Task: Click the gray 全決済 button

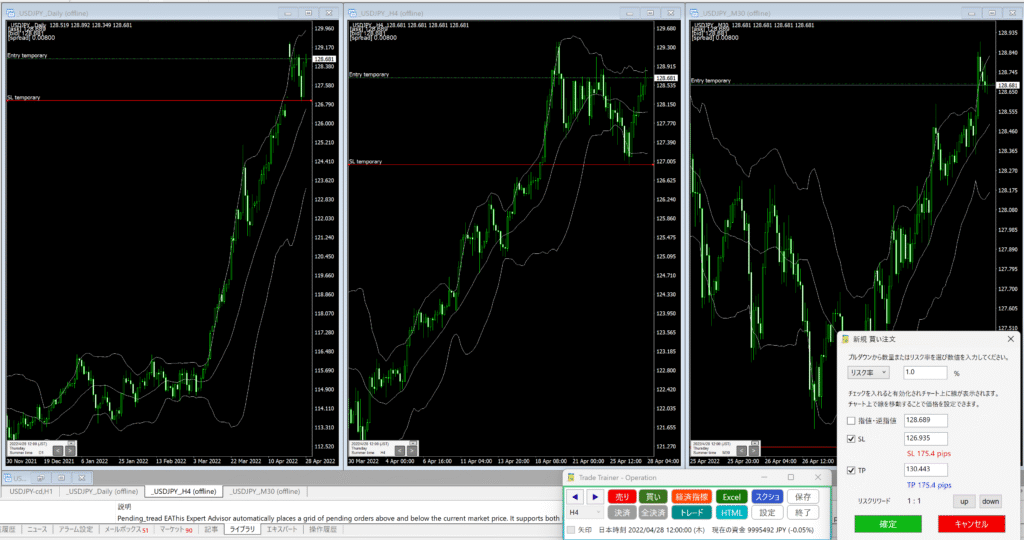Action: click(652, 513)
